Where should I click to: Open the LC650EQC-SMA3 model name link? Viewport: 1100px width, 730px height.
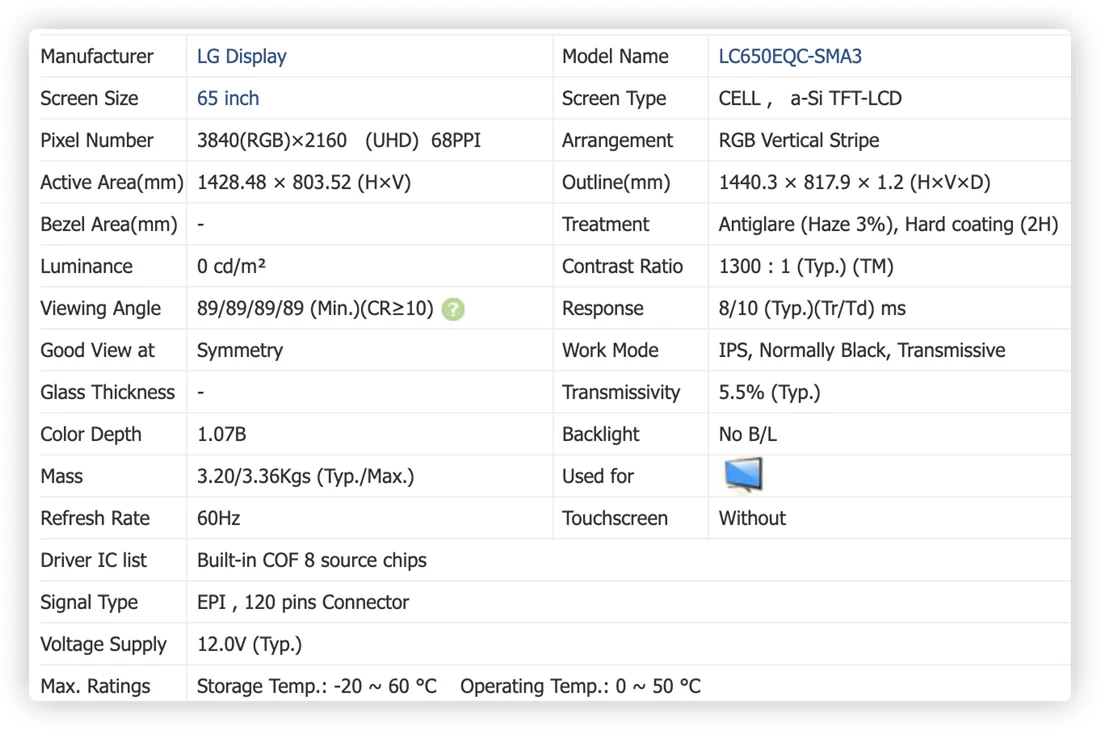click(790, 56)
